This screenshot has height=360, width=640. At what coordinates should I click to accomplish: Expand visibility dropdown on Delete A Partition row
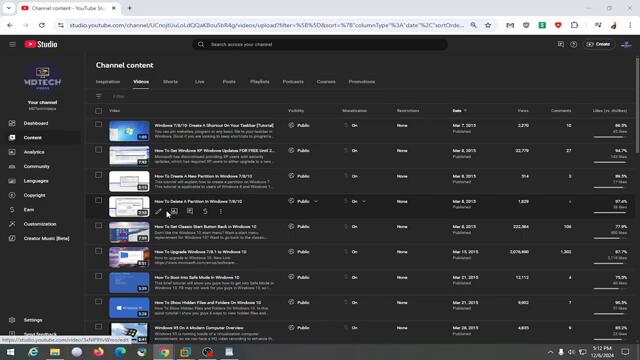[x=316, y=201]
